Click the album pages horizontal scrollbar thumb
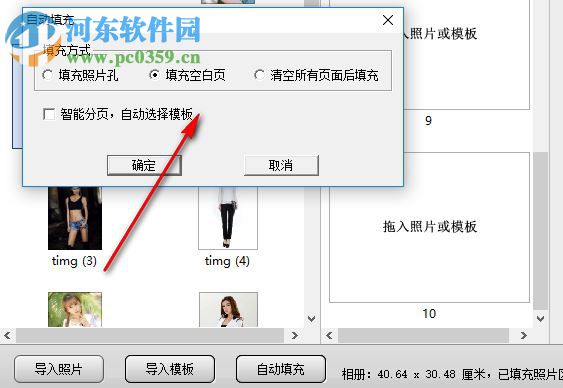Screen dimensions: 563x388 tap(423, 336)
